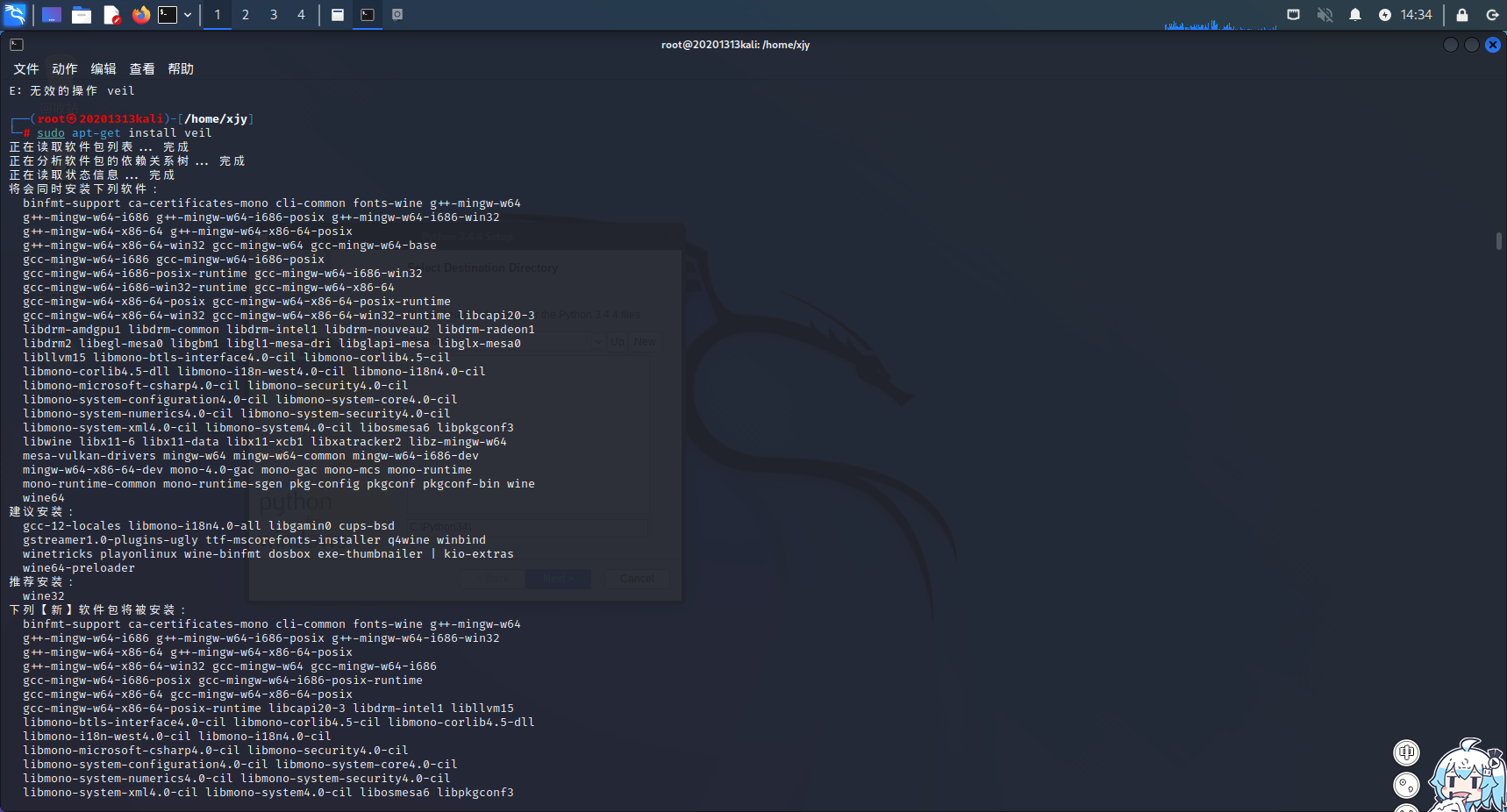Image resolution: width=1507 pixels, height=812 pixels.
Task: Click the CPU activity graph in the panel
Action: click(x=1220, y=24)
